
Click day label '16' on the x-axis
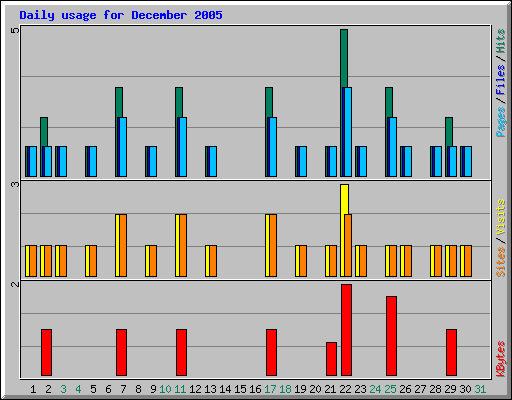(255, 389)
